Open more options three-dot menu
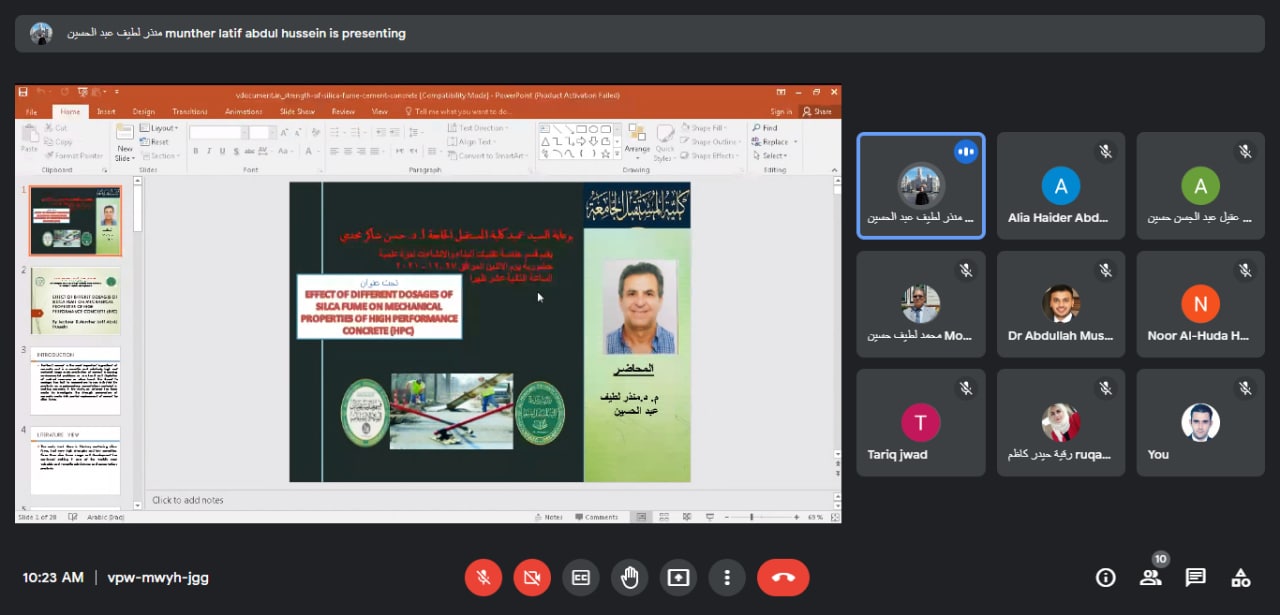 [x=727, y=577]
